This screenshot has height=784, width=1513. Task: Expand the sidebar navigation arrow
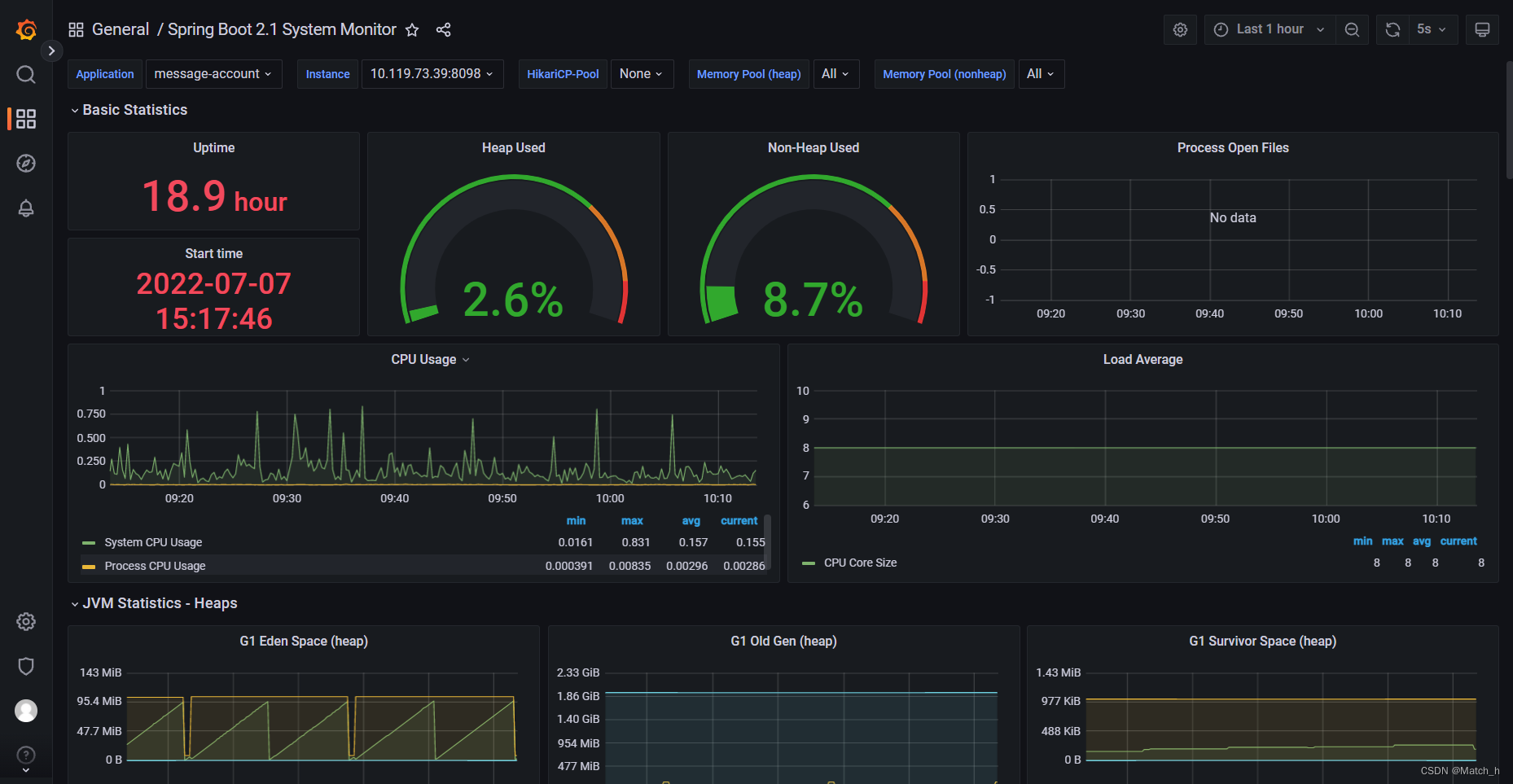click(51, 50)
